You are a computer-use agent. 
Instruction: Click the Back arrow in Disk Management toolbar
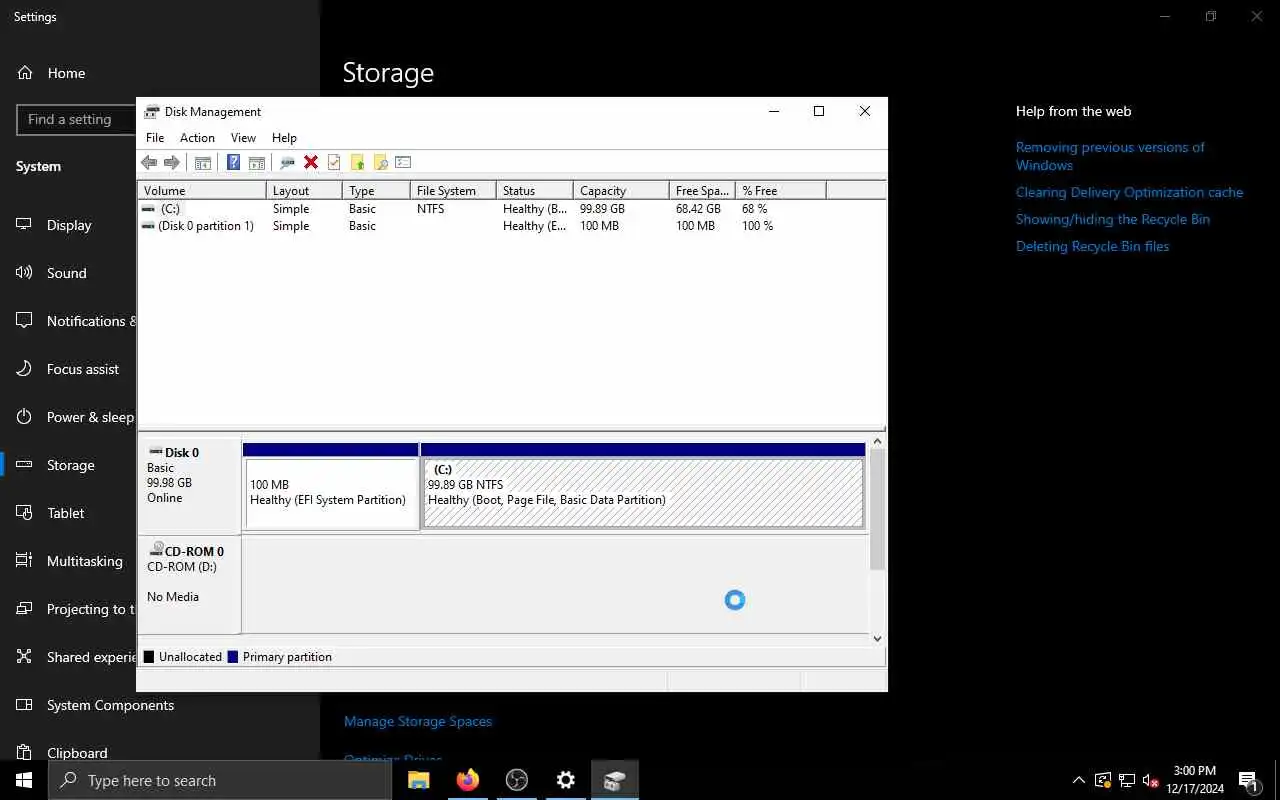tap(149, 162)
